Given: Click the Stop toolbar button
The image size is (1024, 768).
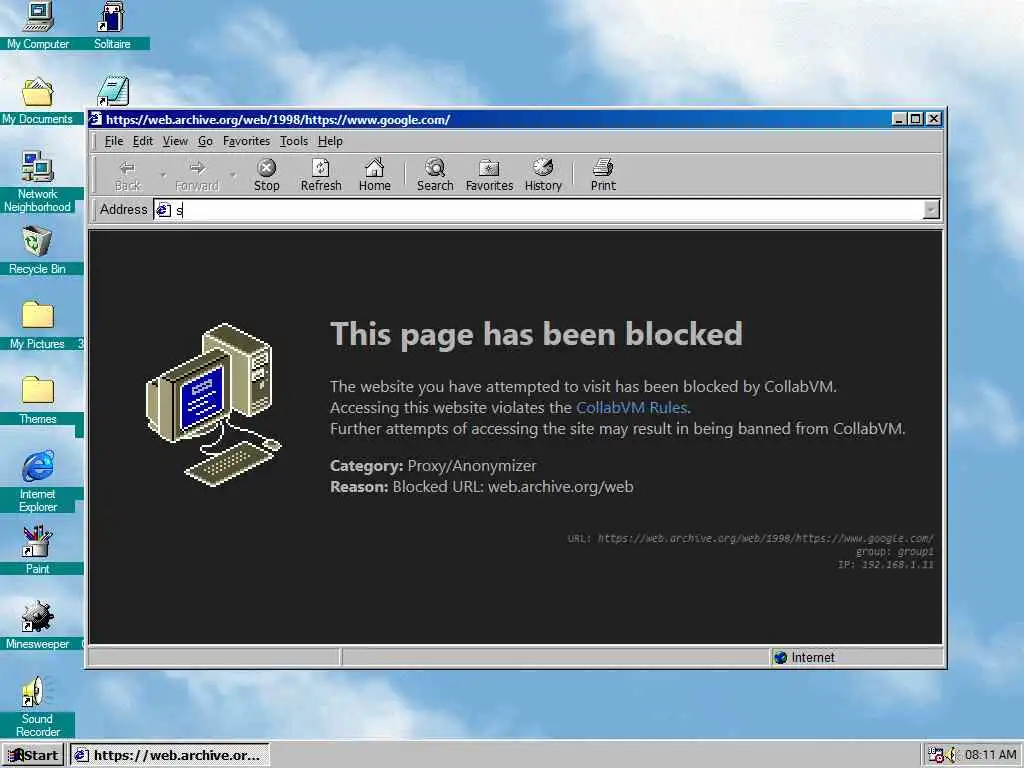Looking at the screenshot, I should 266,175.
